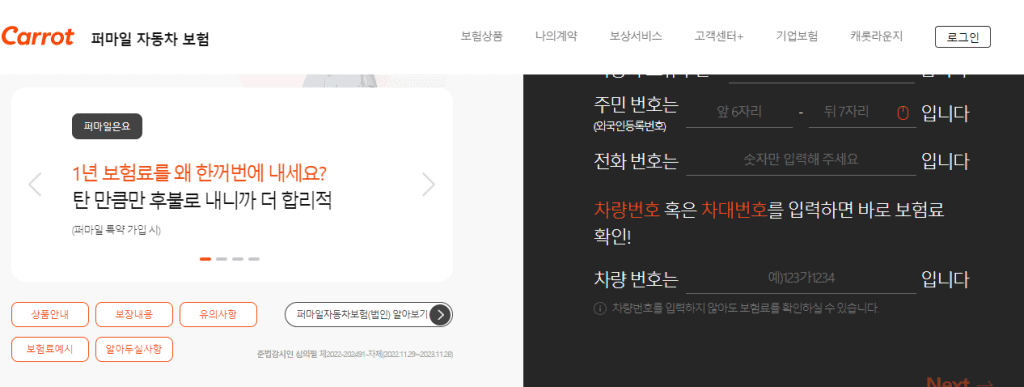Click the 퍼마일 자동차 보험 title text

pos(150,39)
